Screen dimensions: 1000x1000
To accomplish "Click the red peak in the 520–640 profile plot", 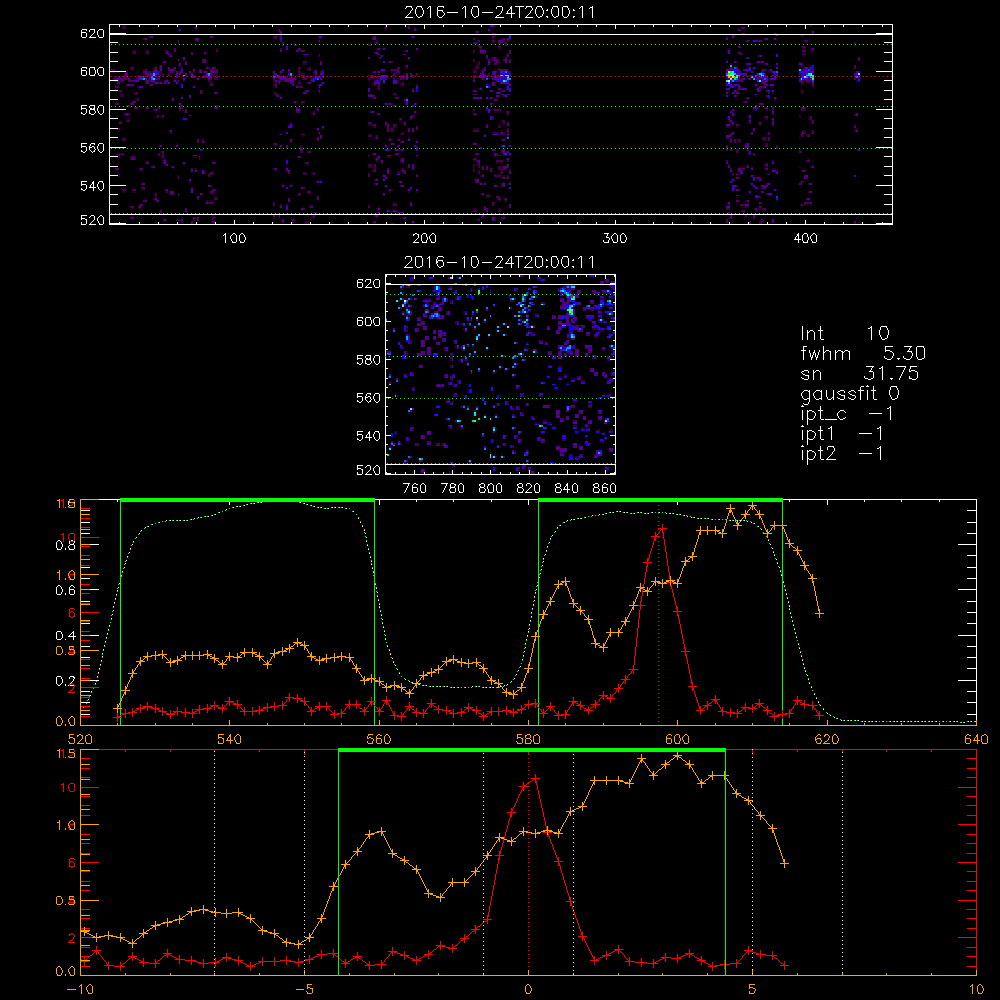I will (x=663, y=529).
